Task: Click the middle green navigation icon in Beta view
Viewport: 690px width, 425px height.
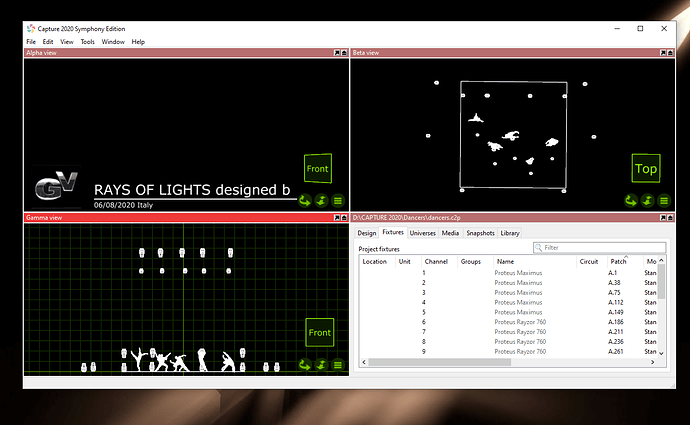Action: 647,201
